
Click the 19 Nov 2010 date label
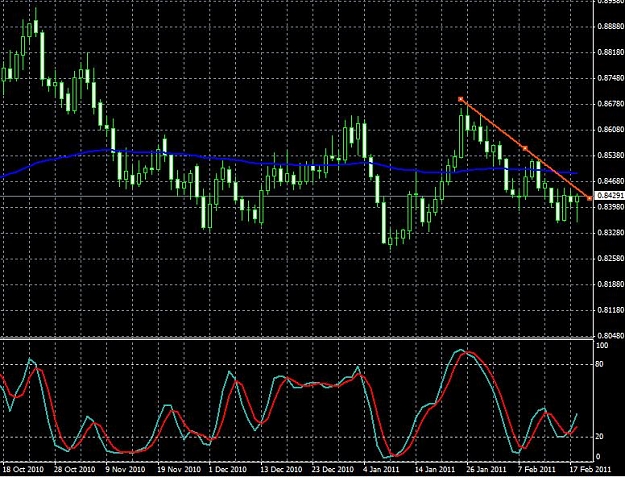coord(178,469)
